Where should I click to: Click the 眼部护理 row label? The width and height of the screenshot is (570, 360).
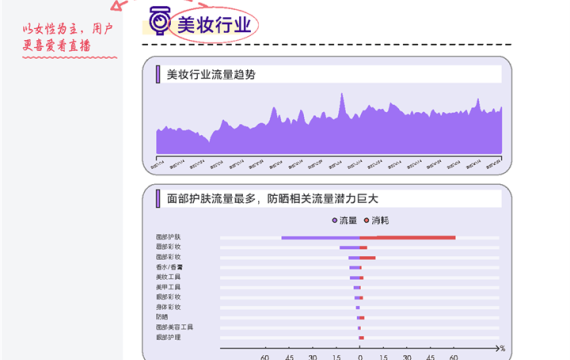coord(168,337)
